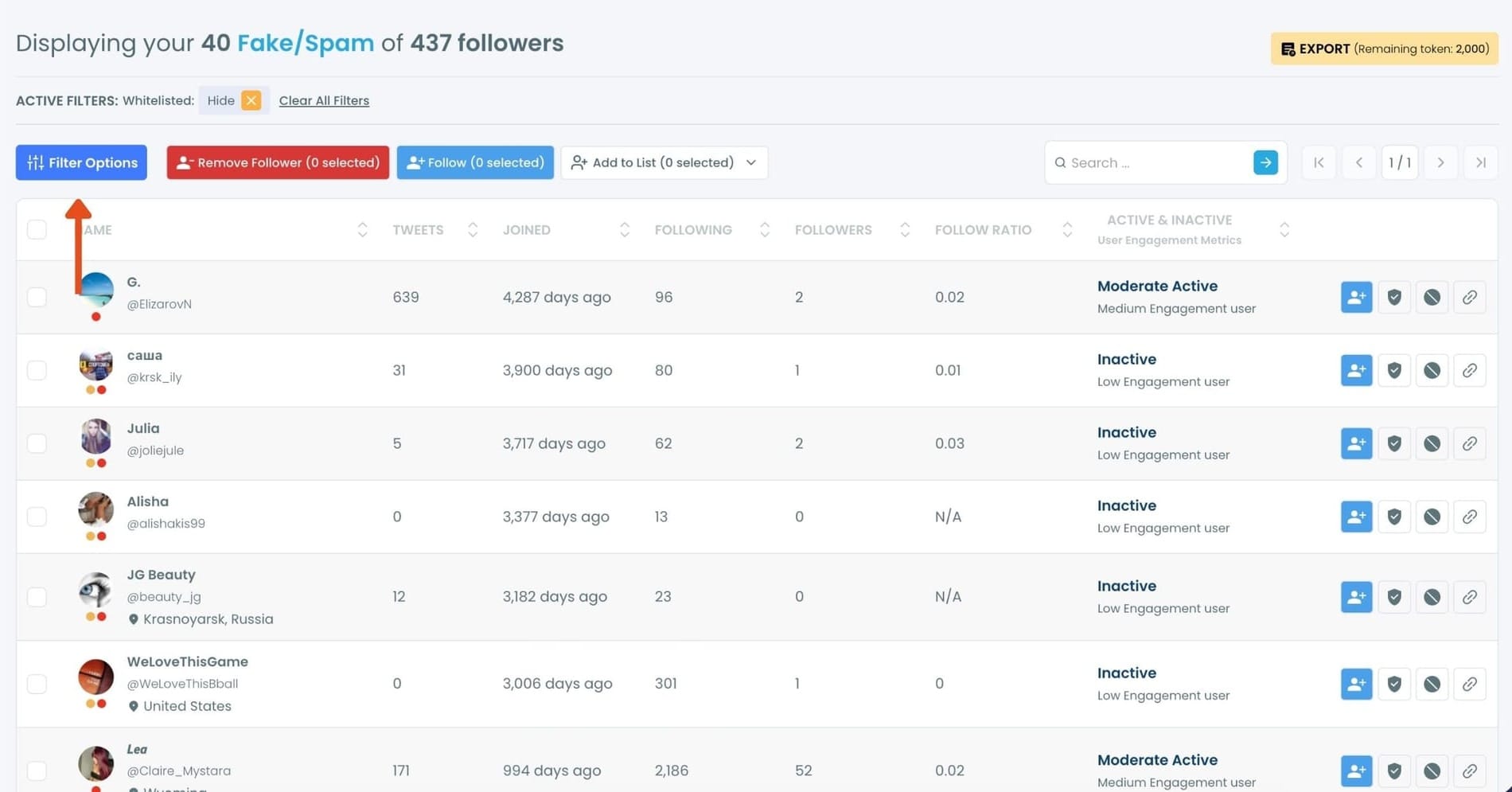Image resolution: width=1512 pixels, height=792 pixels.
Task: Jump to the last page of results
Action: [x=1481, y=162]
